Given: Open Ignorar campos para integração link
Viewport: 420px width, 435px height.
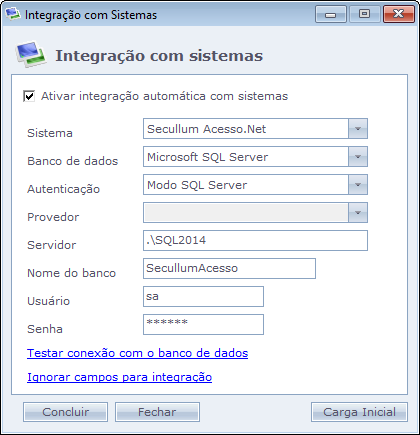Looking at the screenshot, I should click(x=119, y=377).
